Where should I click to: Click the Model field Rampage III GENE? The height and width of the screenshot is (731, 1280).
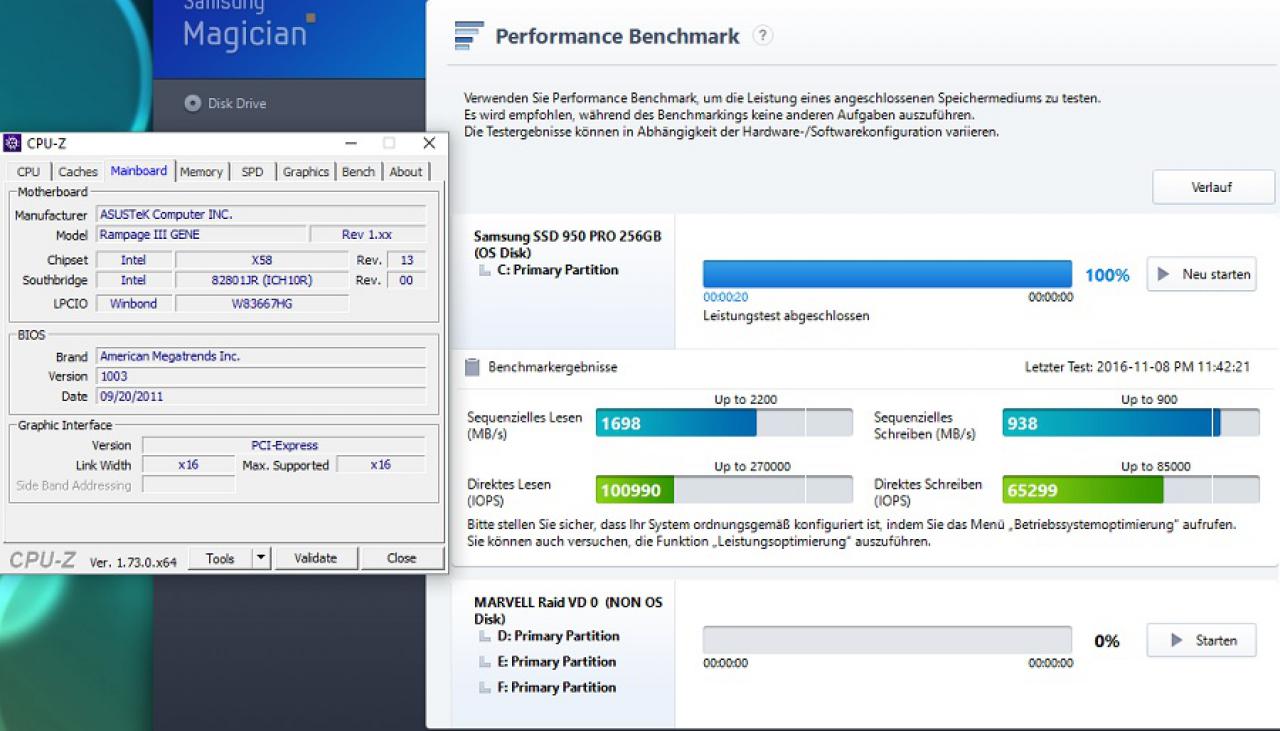click(201, 235)
